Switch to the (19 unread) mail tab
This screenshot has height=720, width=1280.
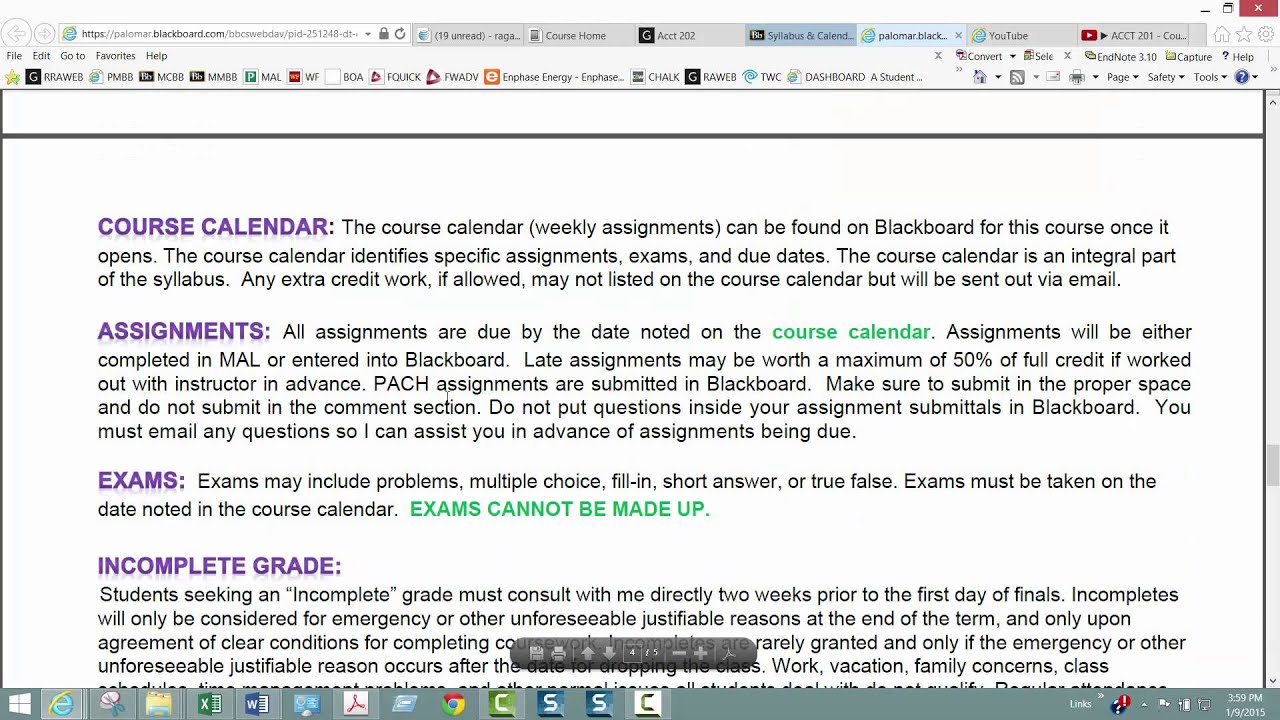coord(468,35)
